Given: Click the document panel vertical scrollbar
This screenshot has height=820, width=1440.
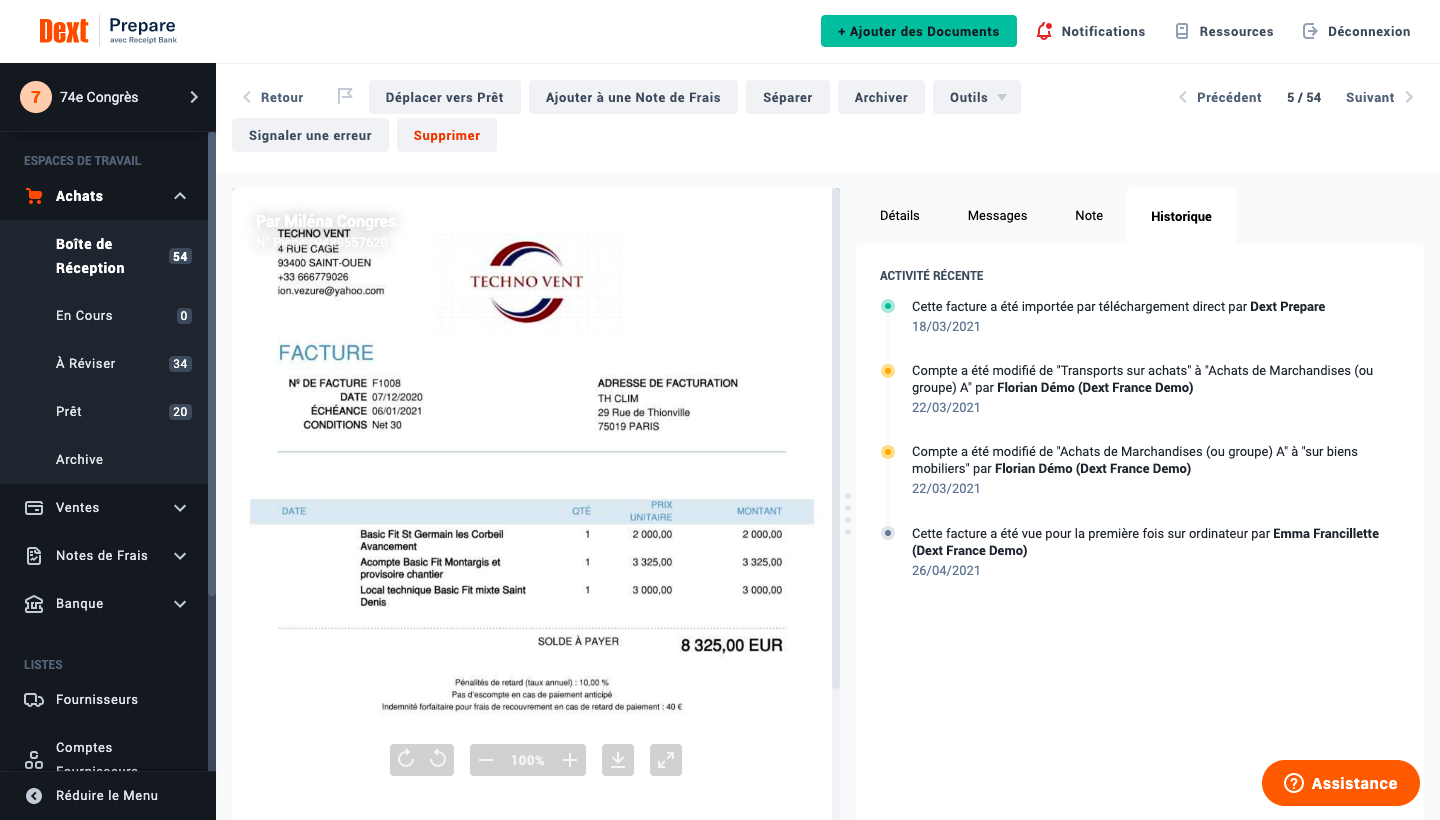Looking at the screenshot, I should click(836, 438).
